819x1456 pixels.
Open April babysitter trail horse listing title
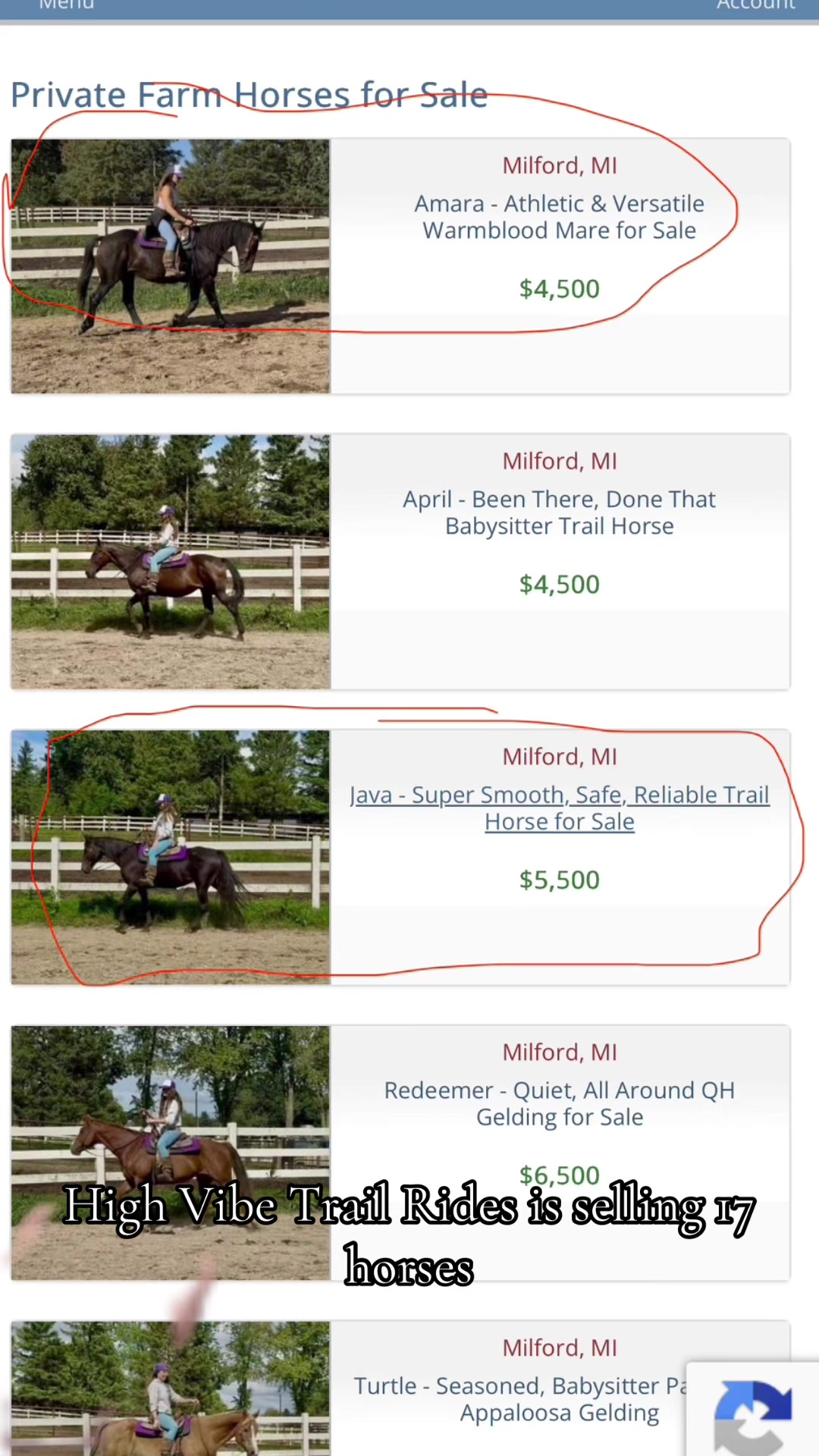click(560, 513)
